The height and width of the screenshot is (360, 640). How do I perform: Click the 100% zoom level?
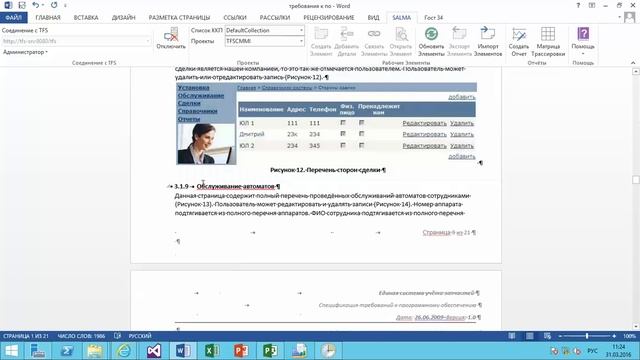coord(629,336)
